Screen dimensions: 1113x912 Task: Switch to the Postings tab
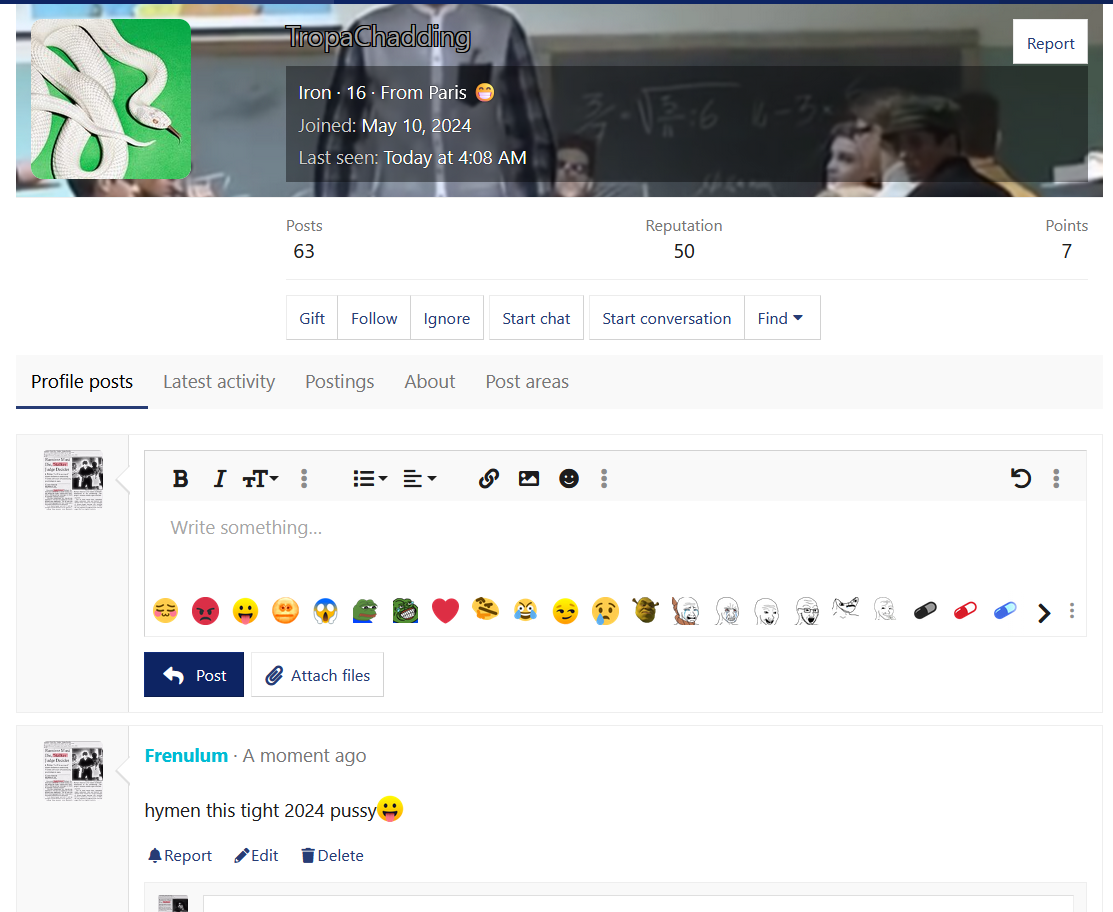339,381
